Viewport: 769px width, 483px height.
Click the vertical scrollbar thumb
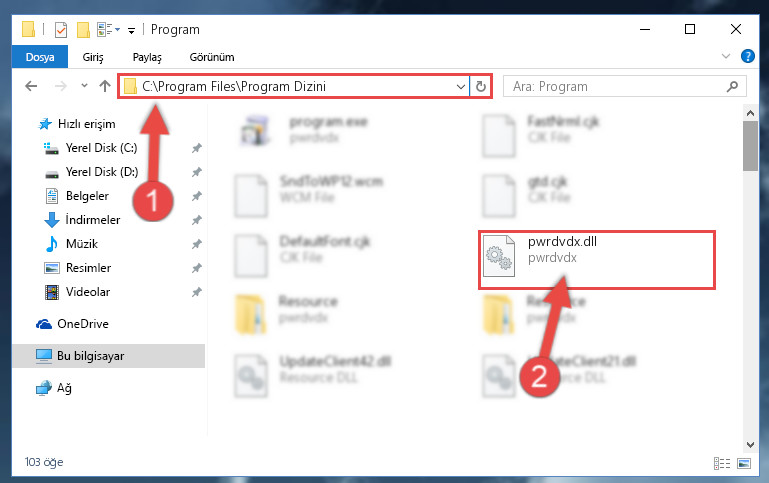pos(750,146)
